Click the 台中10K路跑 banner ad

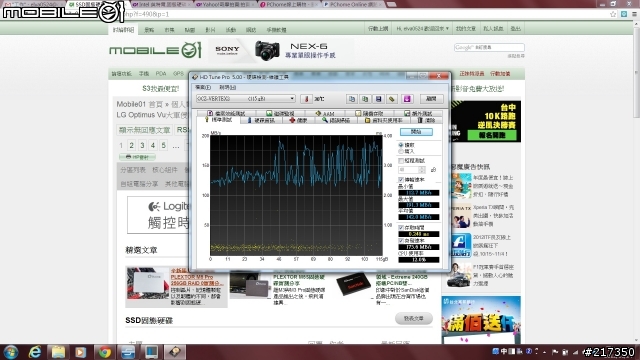click(x=486, y=121)
